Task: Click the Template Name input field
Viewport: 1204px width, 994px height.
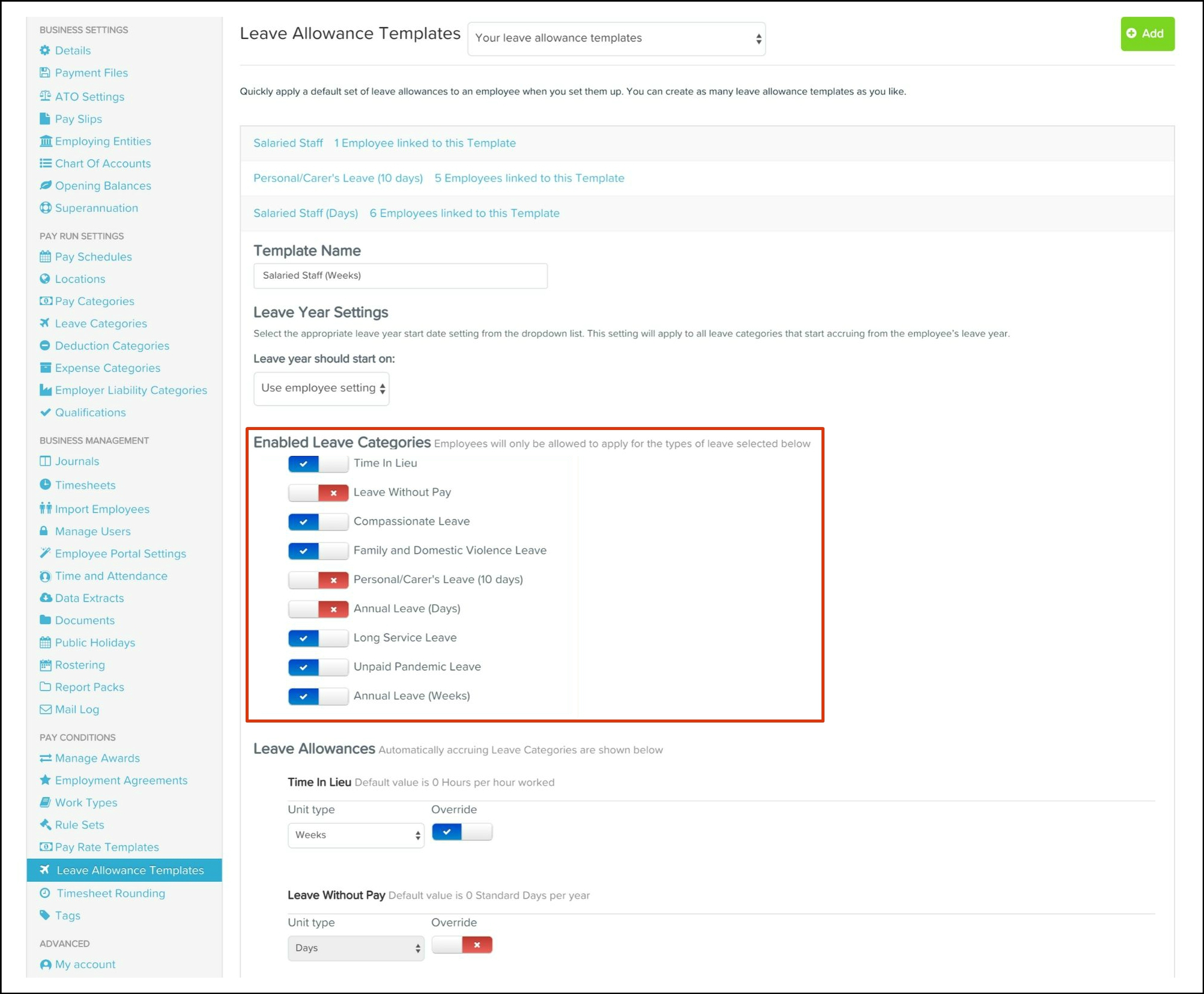Action: pyautogui.click(x=400, y=276)
